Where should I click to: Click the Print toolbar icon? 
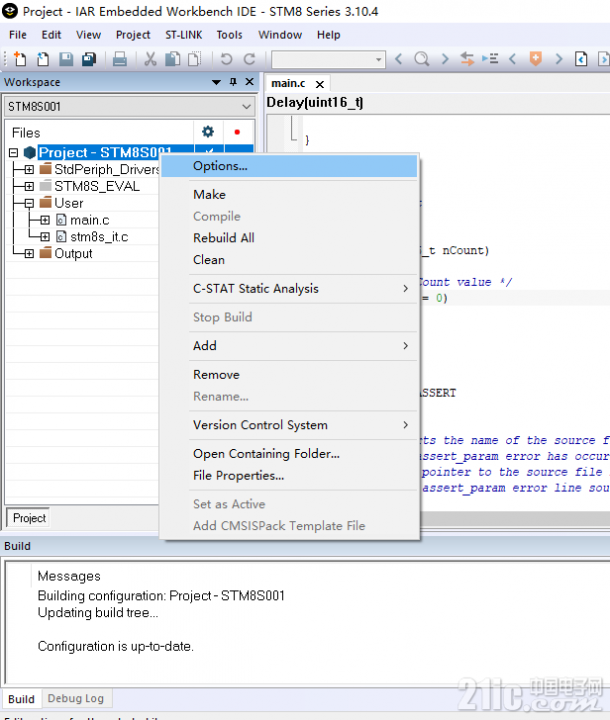(119, 59)
